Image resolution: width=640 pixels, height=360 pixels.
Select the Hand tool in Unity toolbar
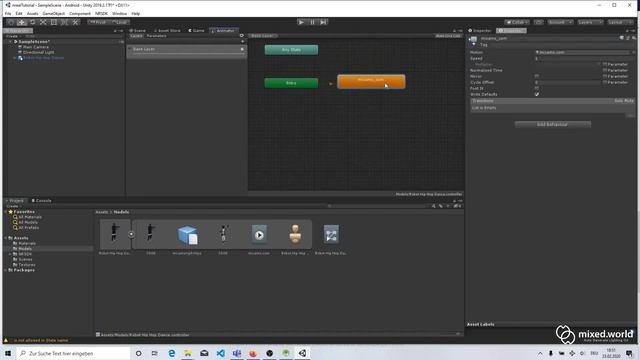point(11,22)
